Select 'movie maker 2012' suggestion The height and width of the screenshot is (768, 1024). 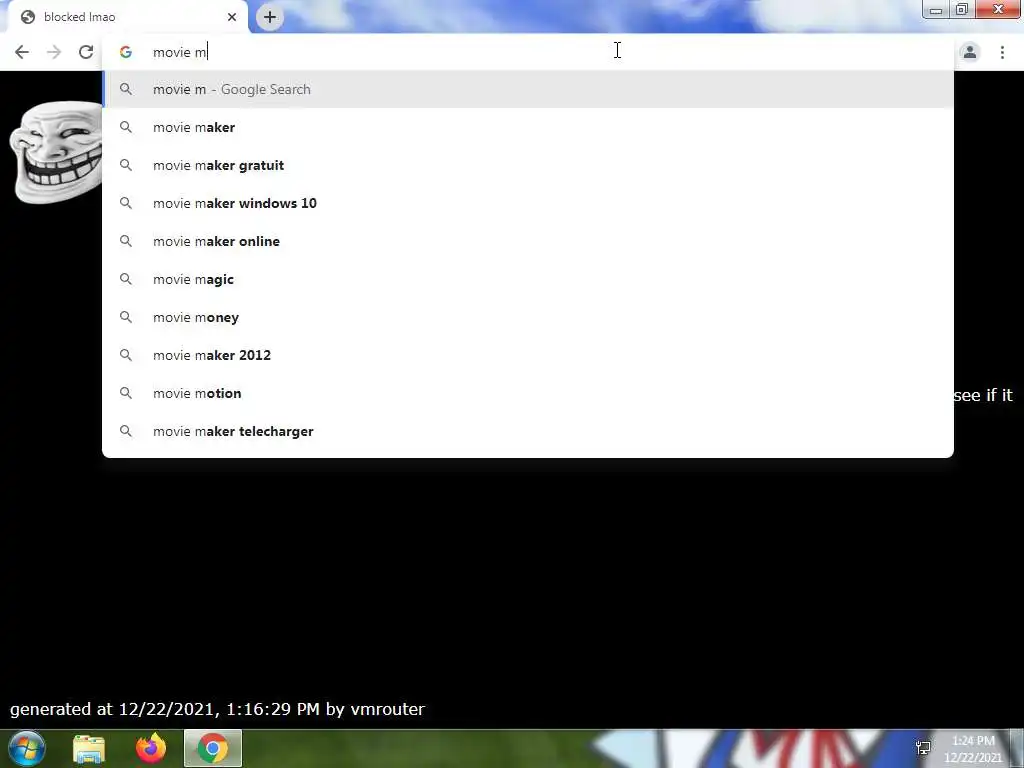pos(528,355)
